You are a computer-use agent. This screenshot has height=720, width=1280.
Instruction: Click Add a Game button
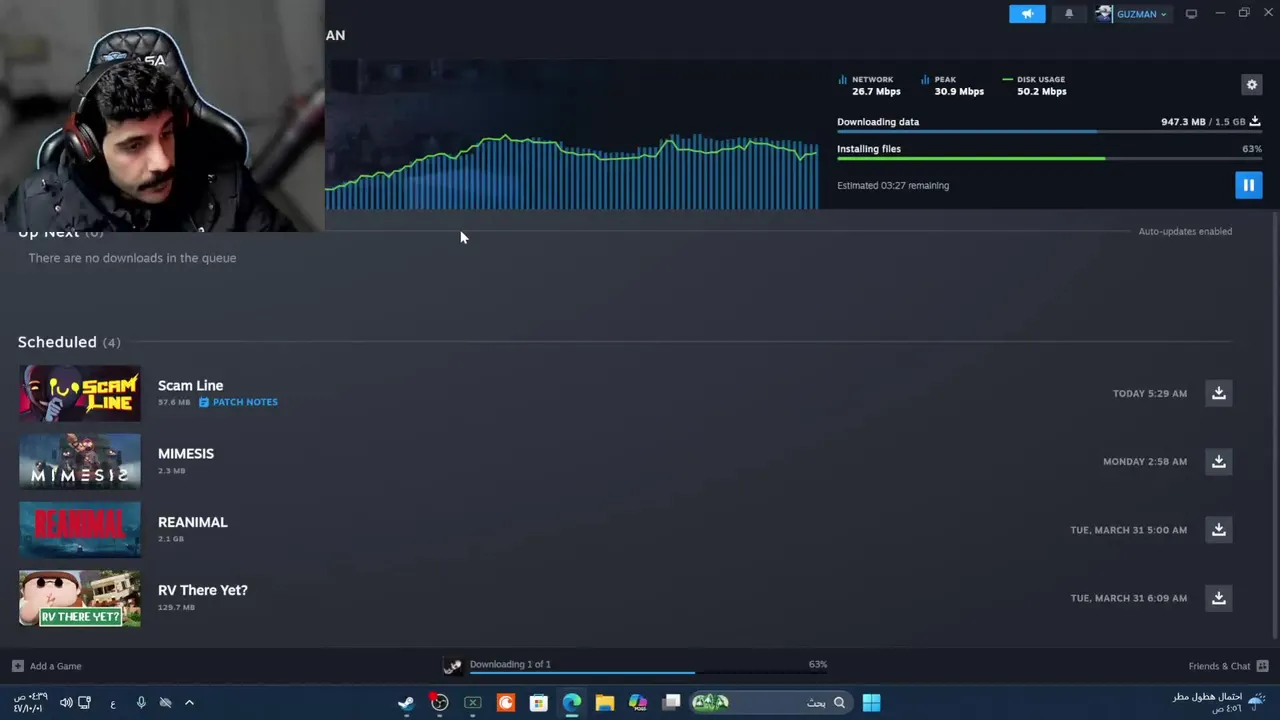click(47, 666)
